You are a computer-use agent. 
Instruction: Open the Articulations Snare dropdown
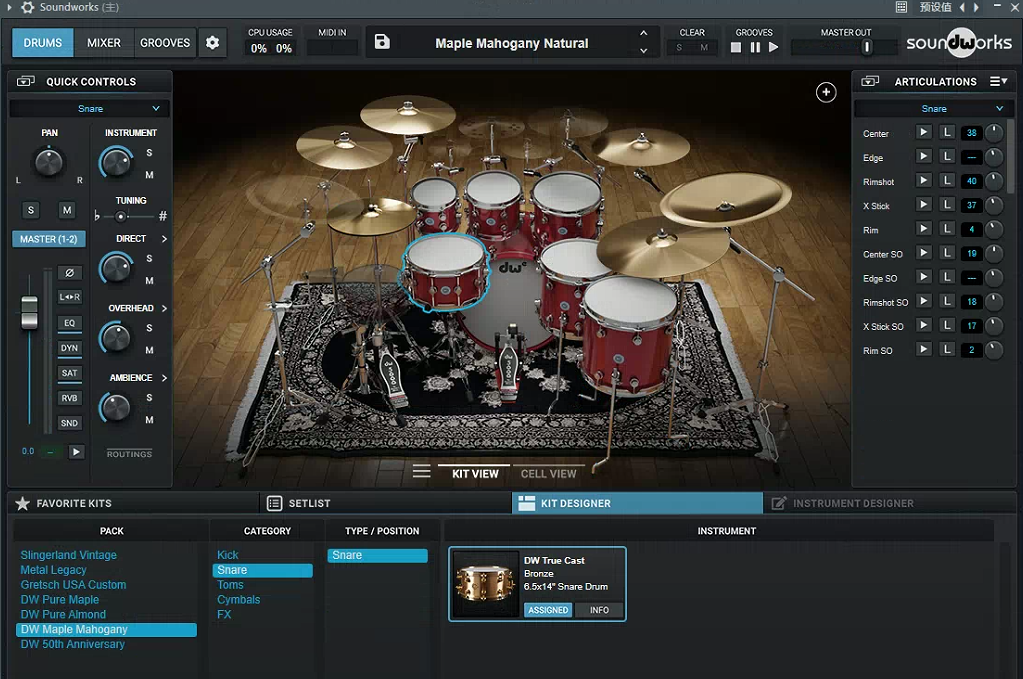tap(934, 108)
